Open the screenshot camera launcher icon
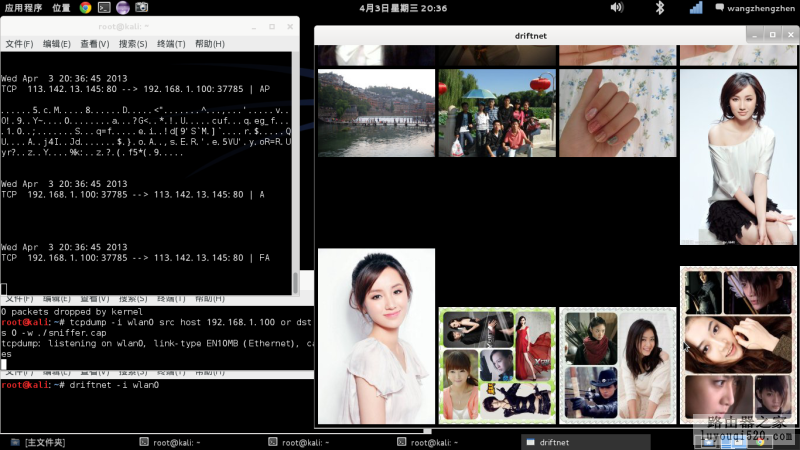 (x=141, y=7)
